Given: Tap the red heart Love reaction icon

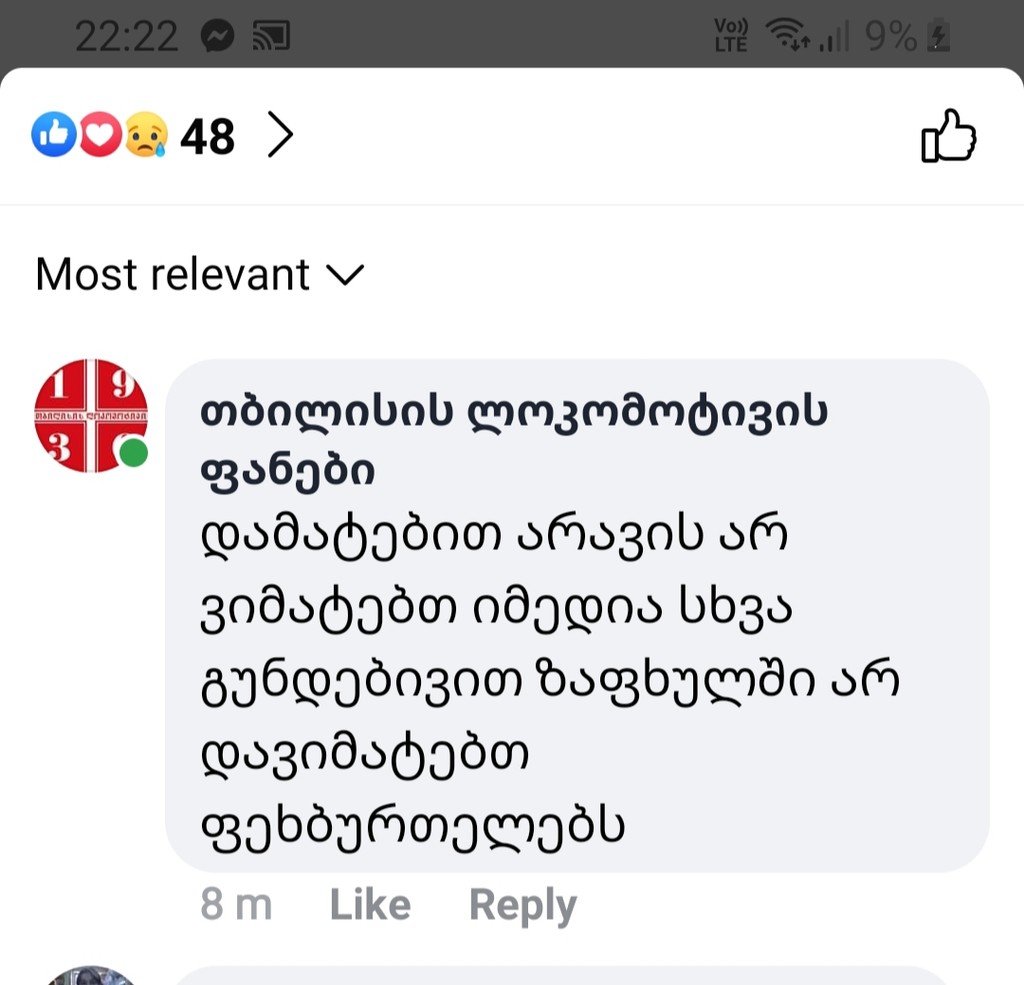Looking at the screenshot, I should (x=100, y=135).
